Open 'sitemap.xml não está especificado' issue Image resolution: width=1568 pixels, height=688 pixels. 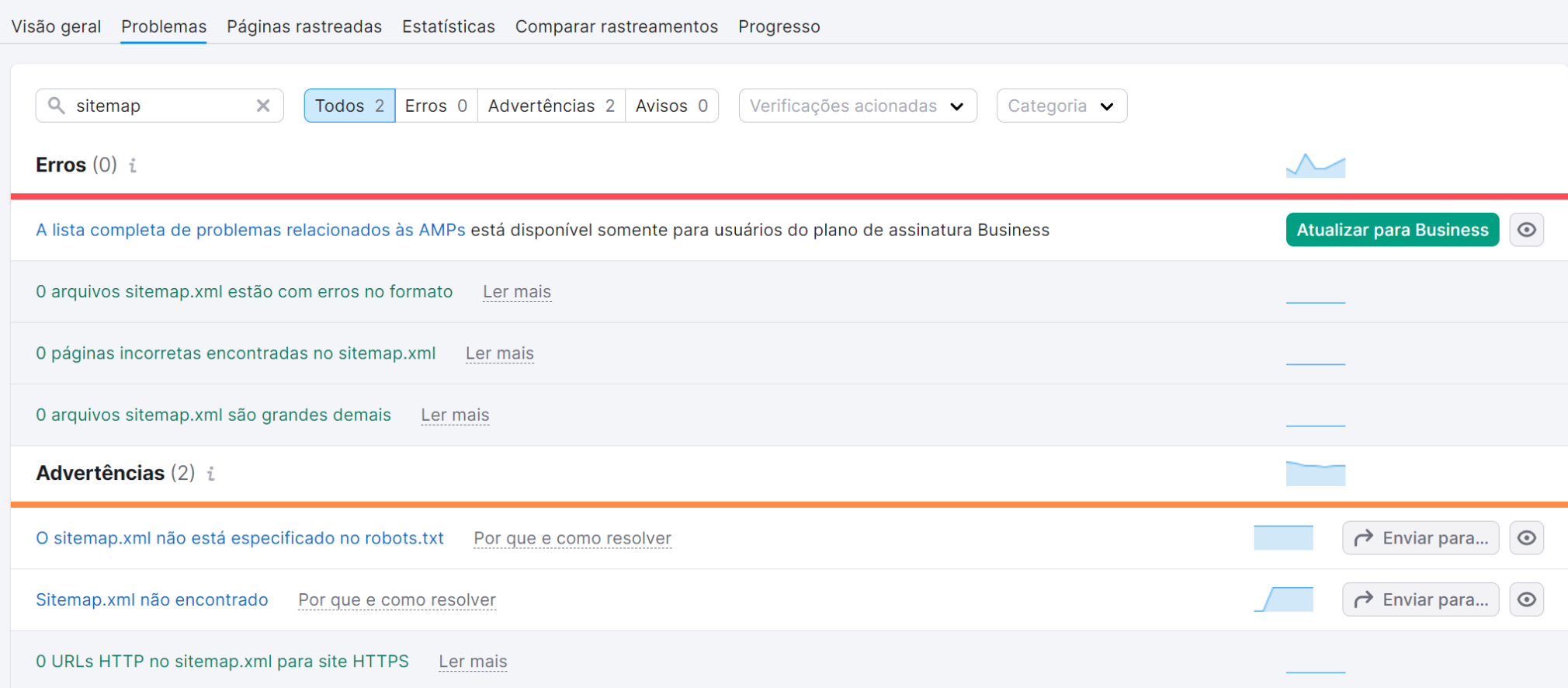(x=240, y=538)
